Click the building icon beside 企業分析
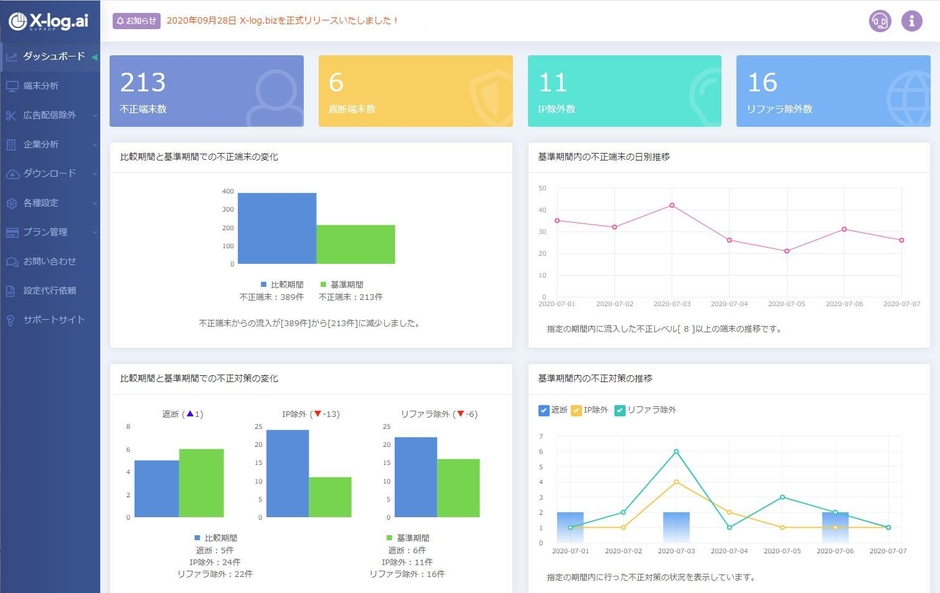The height and width of the screenshot is (593, 940). click(12, 144)
